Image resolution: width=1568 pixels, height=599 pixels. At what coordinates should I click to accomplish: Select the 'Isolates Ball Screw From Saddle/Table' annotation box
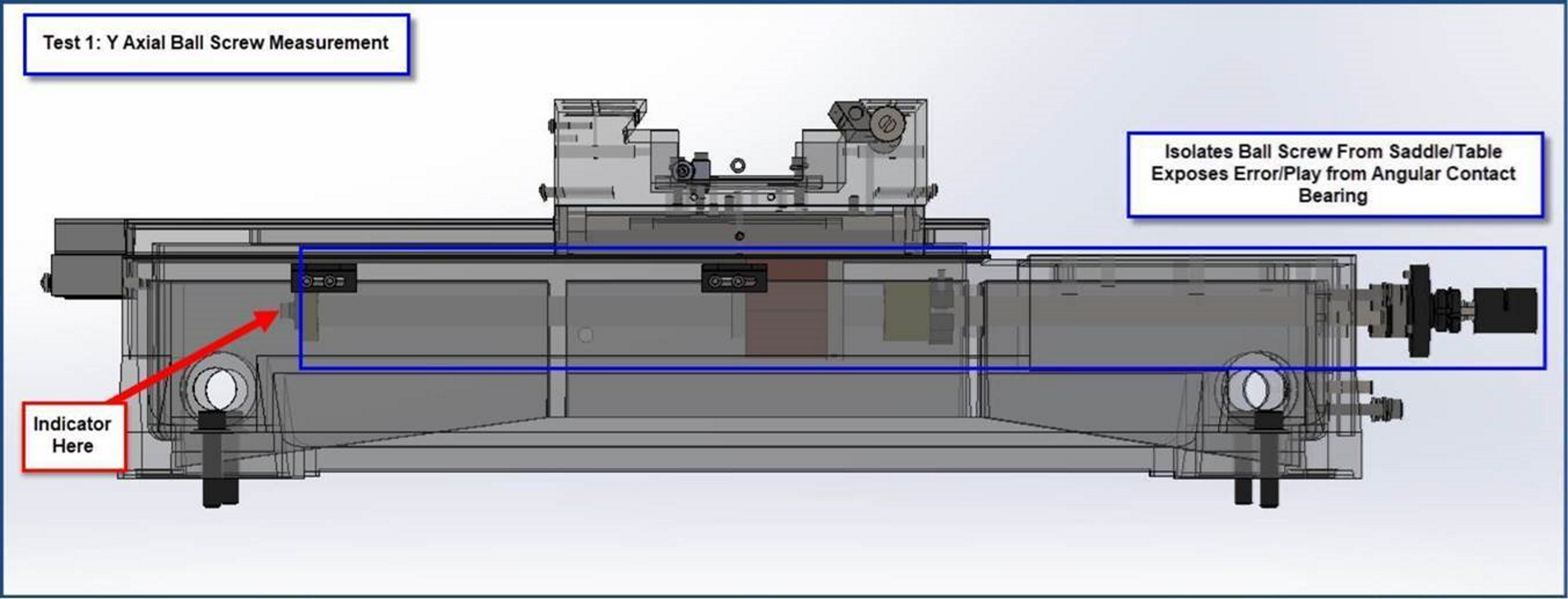tap(1334, 174)
